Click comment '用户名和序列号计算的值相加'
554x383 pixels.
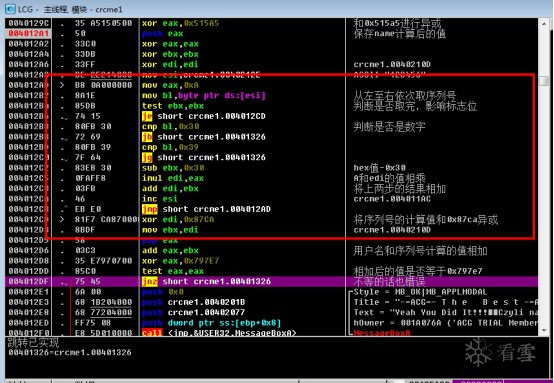420,251
